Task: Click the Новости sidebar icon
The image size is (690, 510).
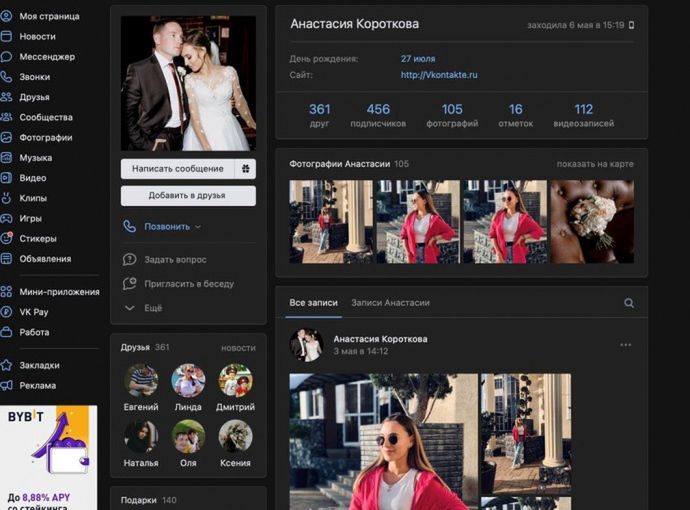Action: tap(6, 37)
